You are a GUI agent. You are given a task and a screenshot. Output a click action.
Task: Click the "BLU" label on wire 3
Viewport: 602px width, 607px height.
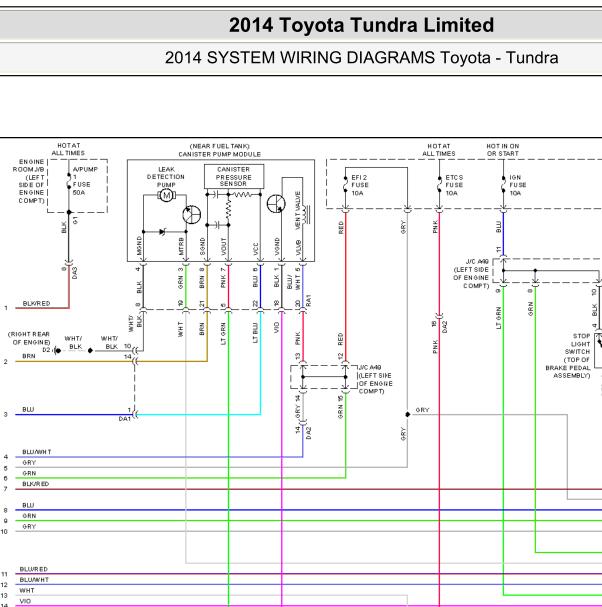28,410
